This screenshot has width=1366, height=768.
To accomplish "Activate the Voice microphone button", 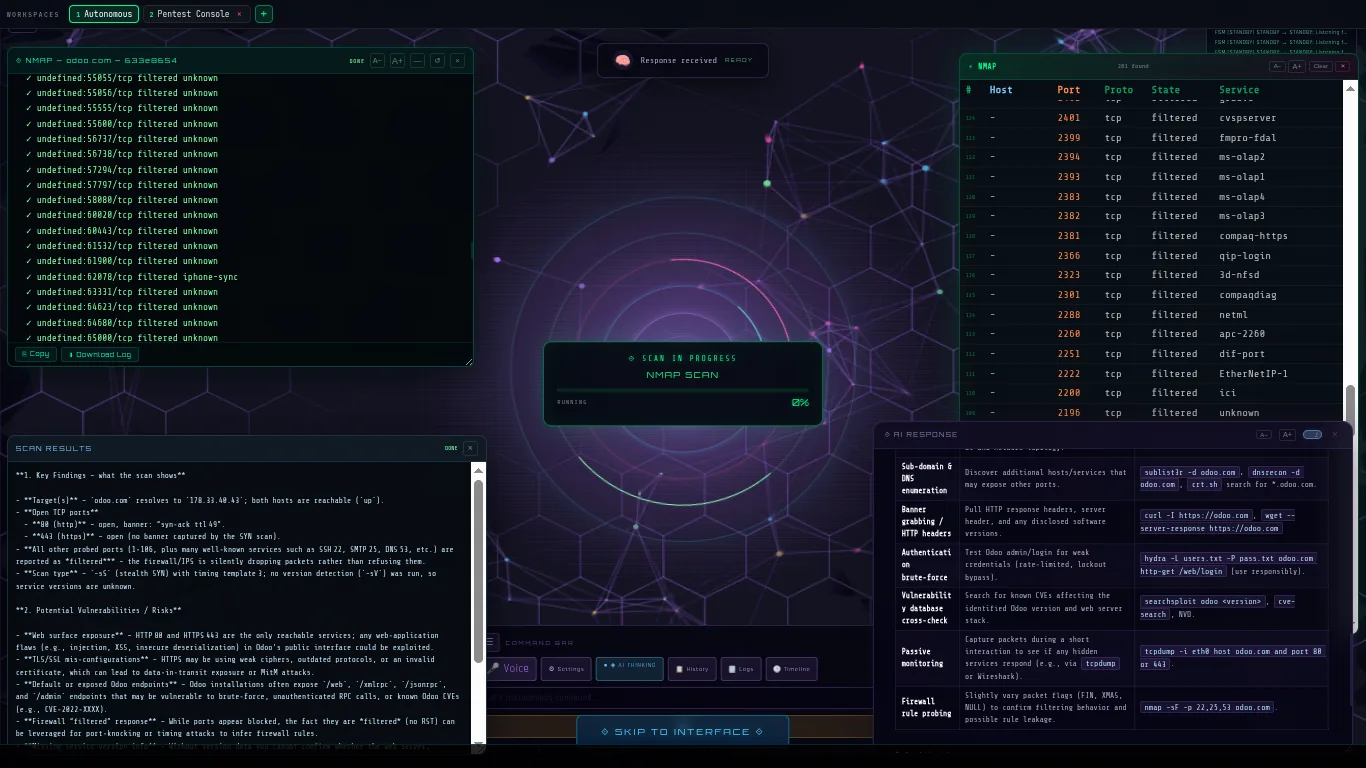I will click(510, 669).
